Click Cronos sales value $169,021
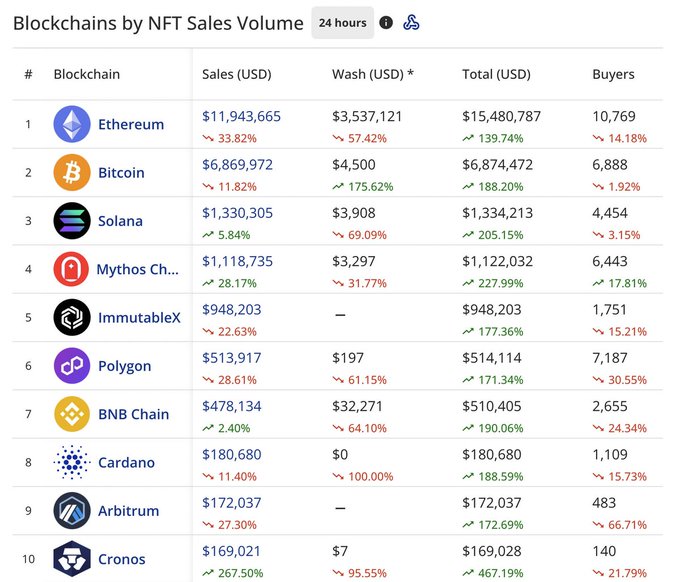The height and width of the screenshot is (582, 680). (x=232, y=551)
